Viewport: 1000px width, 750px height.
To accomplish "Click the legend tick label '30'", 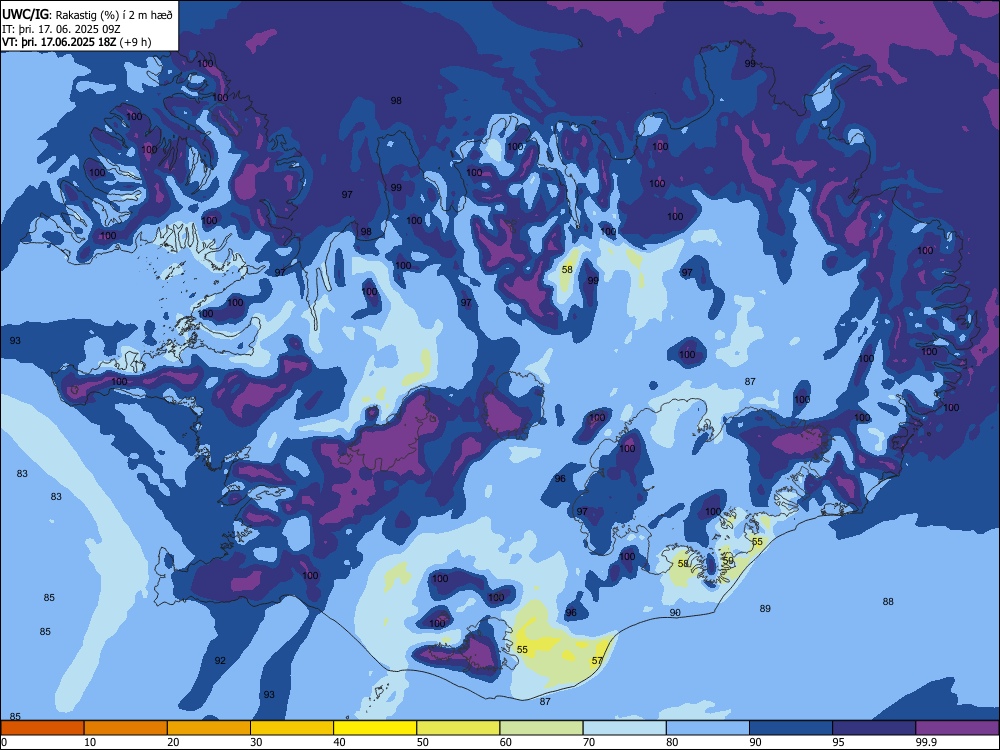I will [x=256, y=742].
